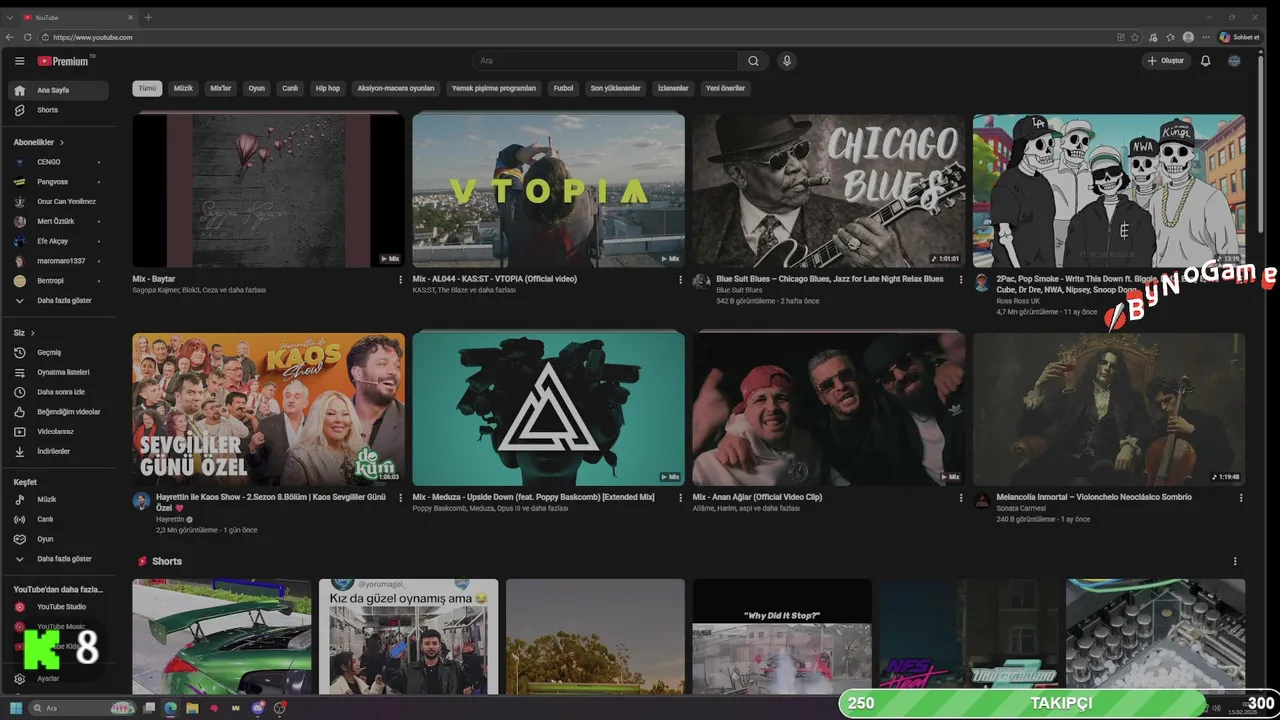Open Ayarlar settings in sidebar

[x=58, y=679]
